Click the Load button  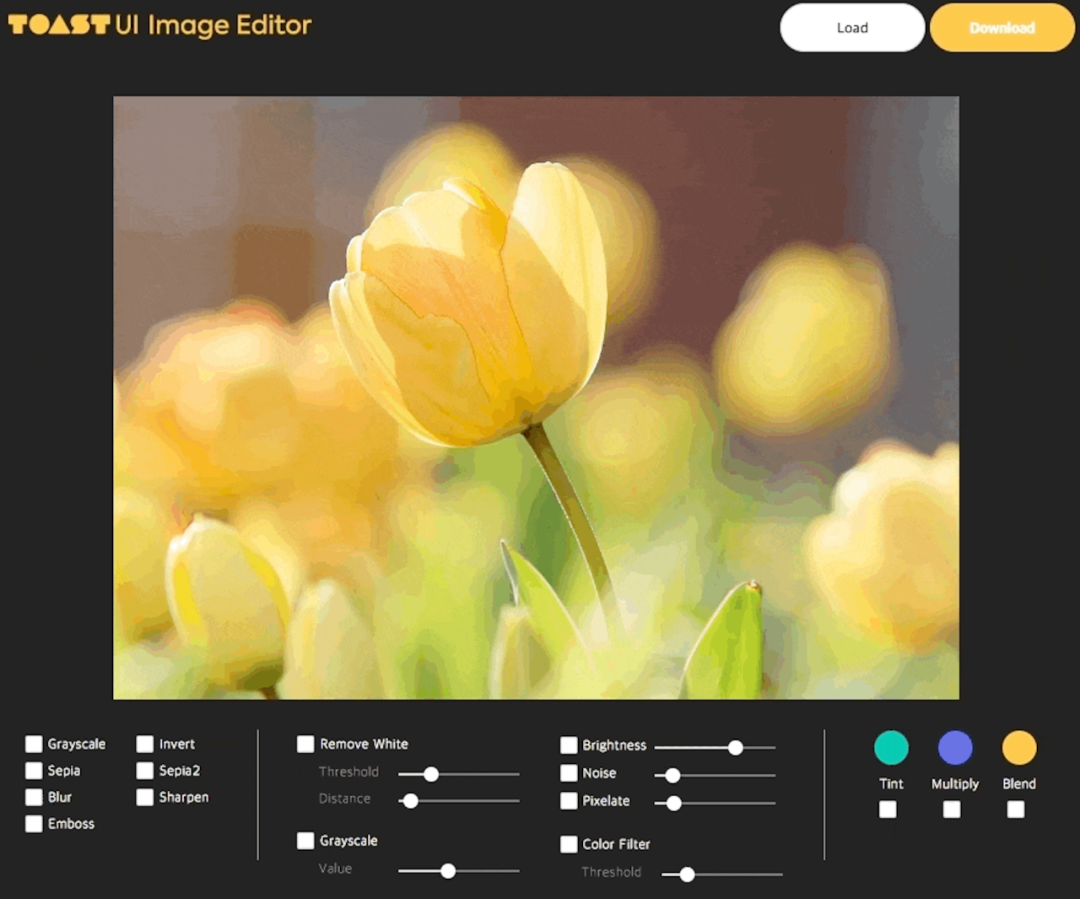click(x=852, y=28)
